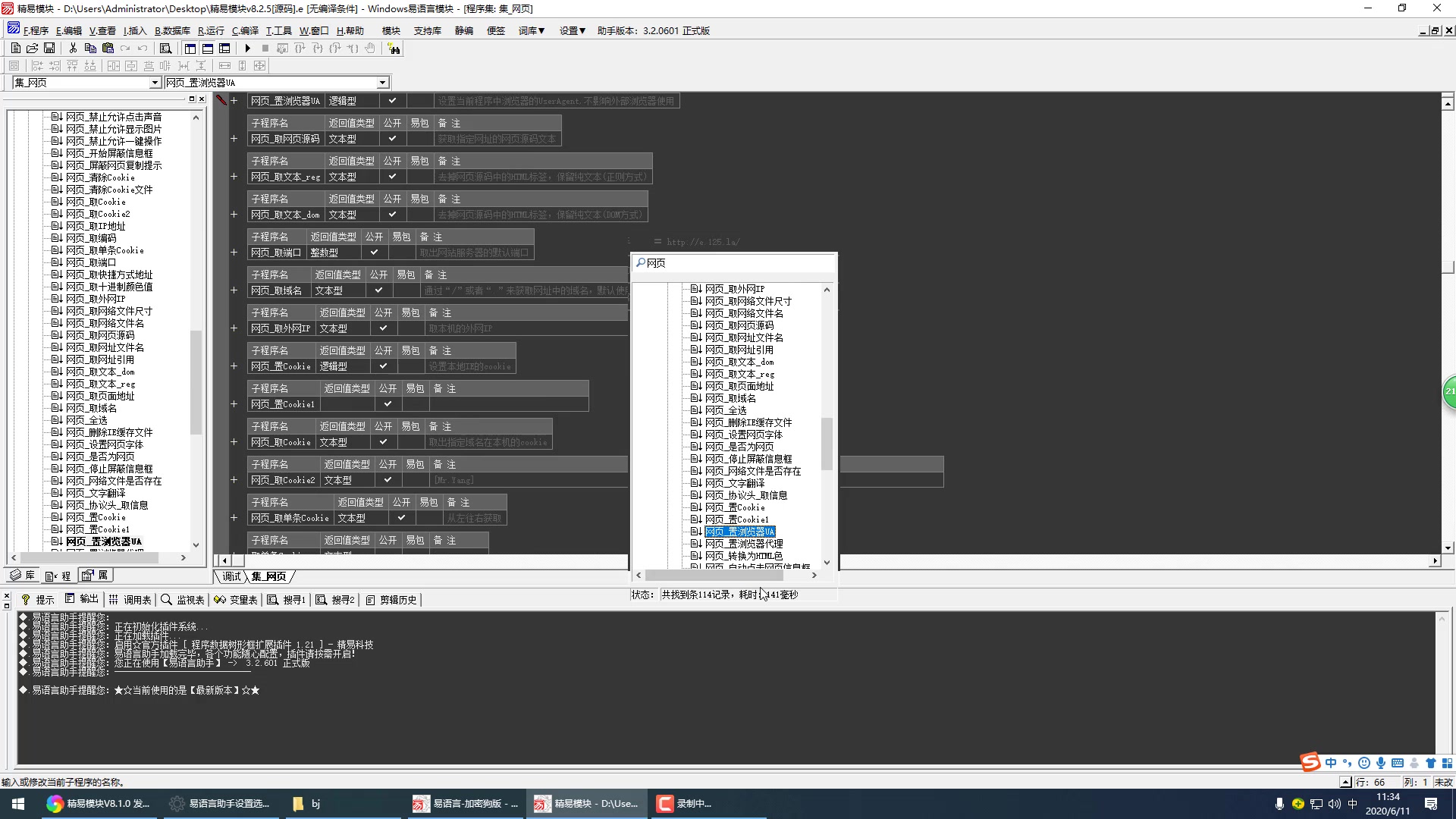Open the notification center icon
The image size is (1456, 819).
[1431, 804]
